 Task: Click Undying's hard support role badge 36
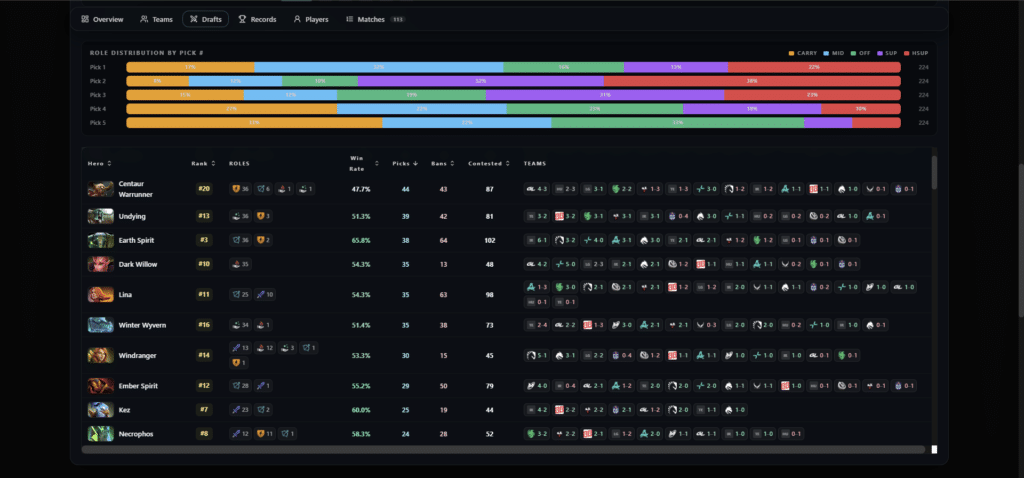click(240, 216)
